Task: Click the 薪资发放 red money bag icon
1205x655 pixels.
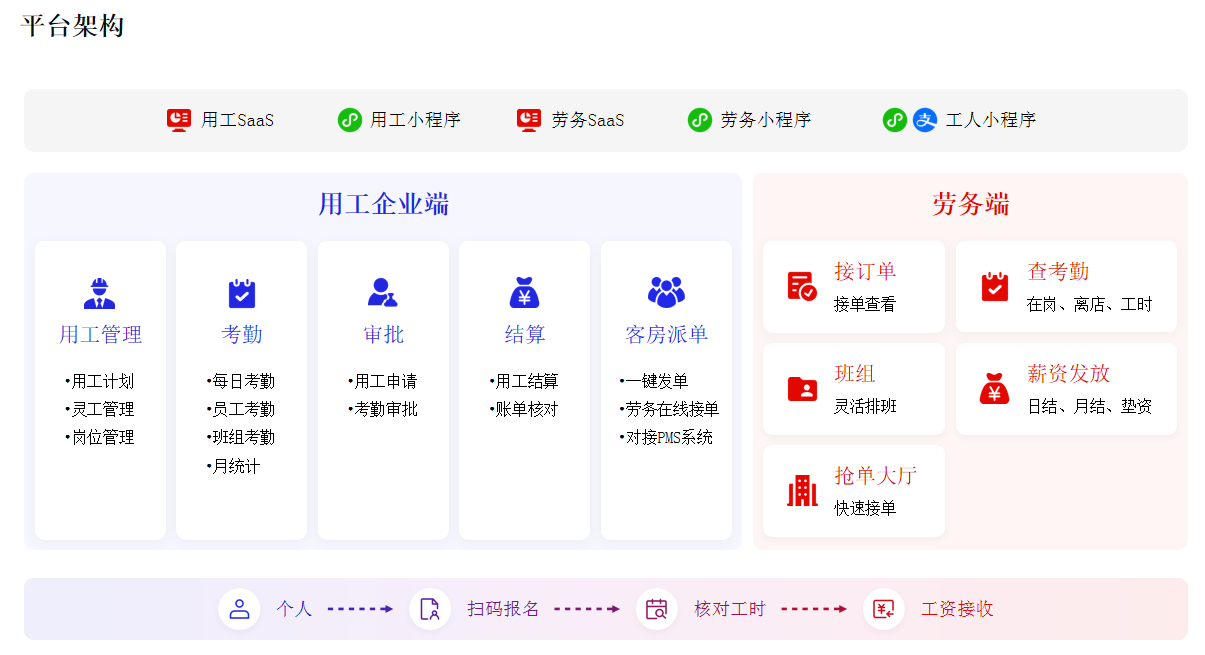Action: click(x=994, y=388)
